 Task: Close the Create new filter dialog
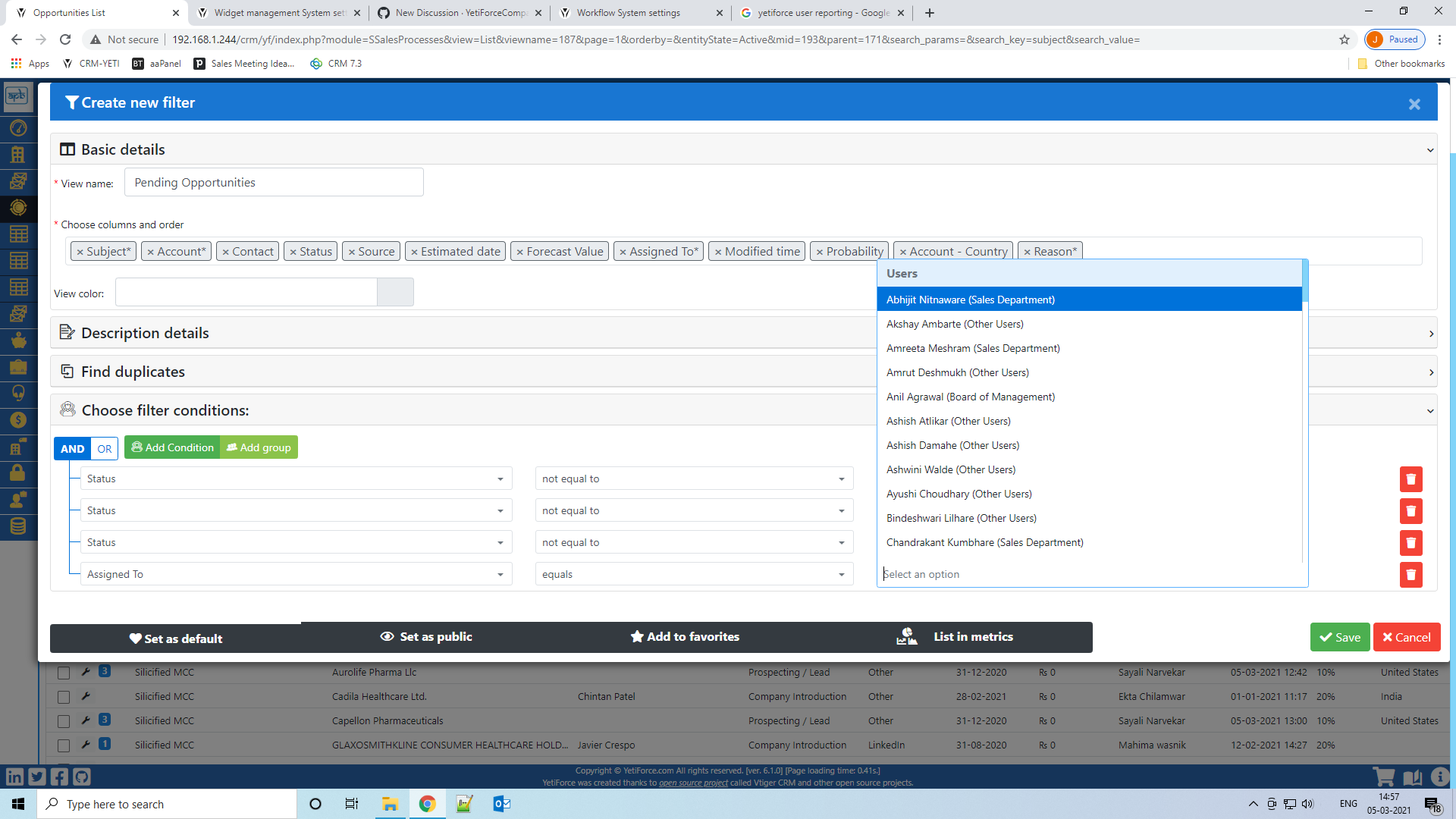coord(1414,105)
